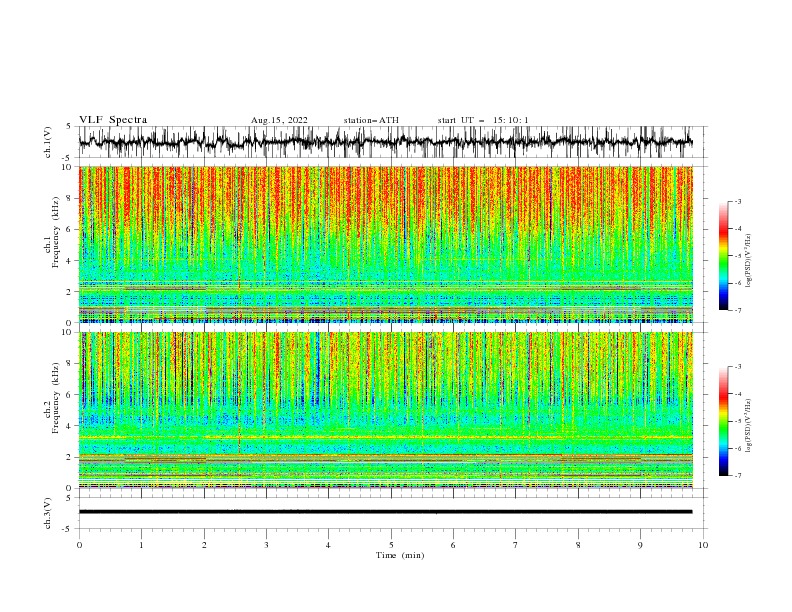Click the "-3" tick on ch.1 color bar
792x612 pixels.
pyautogui.click(x=738, y=201)
